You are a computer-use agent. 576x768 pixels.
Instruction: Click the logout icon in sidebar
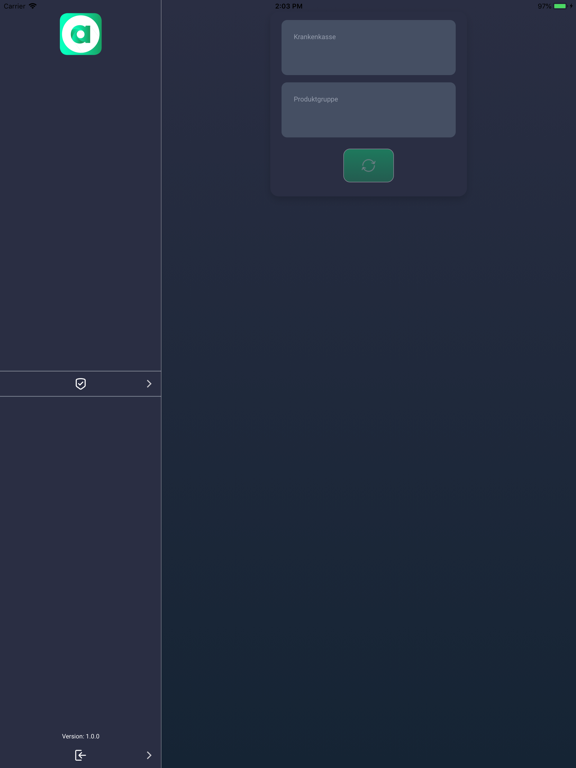click(80, 755)
